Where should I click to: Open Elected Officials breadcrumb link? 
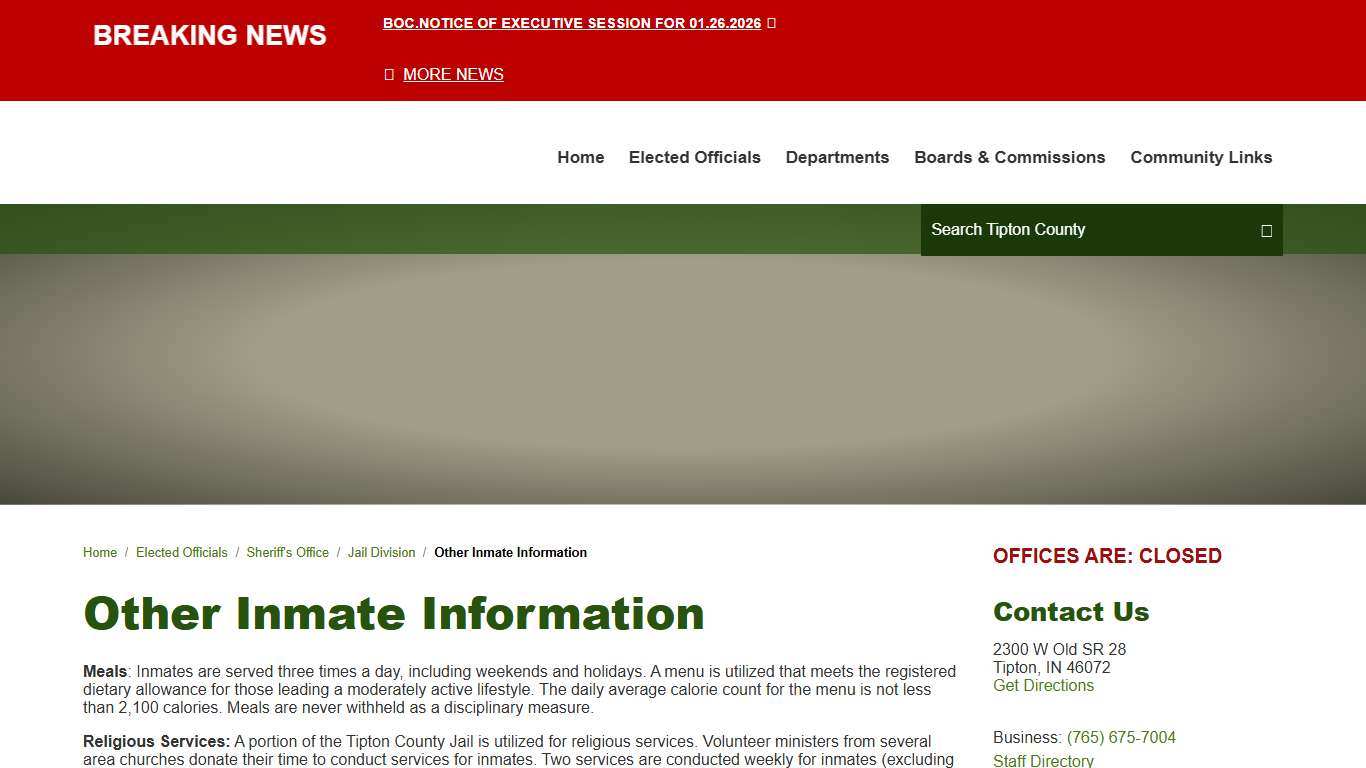click(181, 552)
